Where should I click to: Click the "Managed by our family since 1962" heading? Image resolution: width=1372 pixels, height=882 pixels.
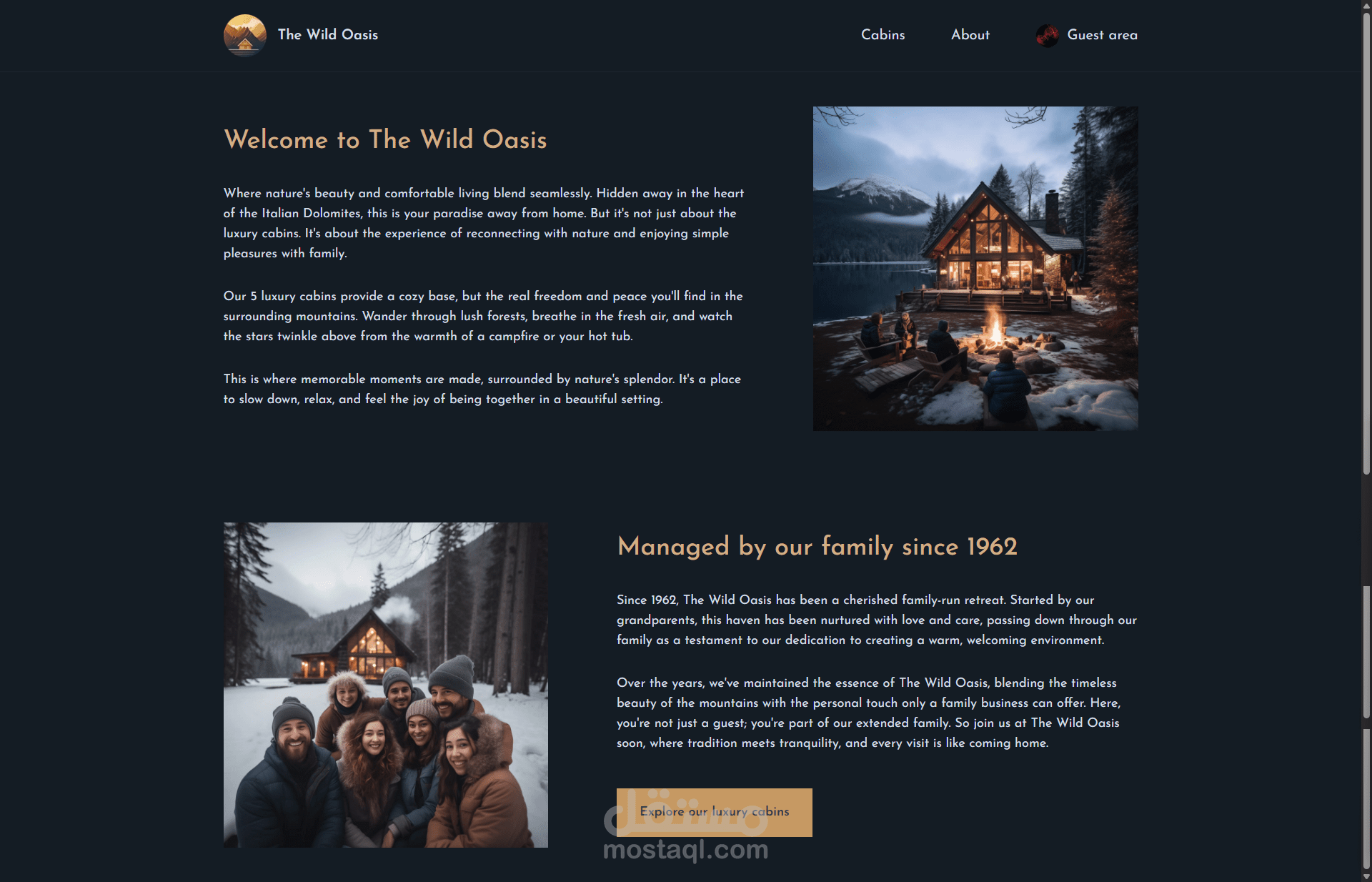pos(817,547)
